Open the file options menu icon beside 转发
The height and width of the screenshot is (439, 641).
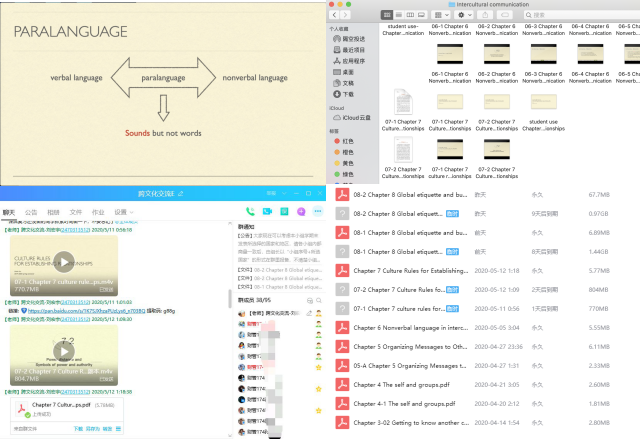point(118,429)
